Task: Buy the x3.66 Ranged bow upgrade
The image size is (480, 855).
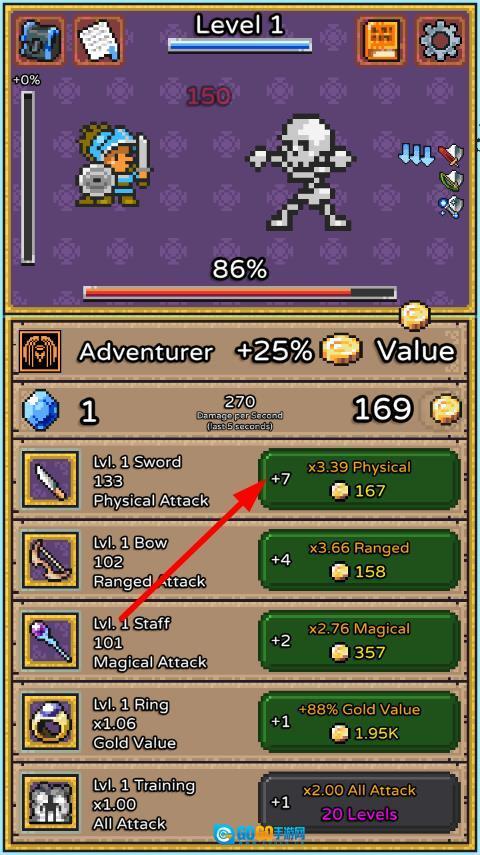Action: pyautogui.click(x=359, y=561)
